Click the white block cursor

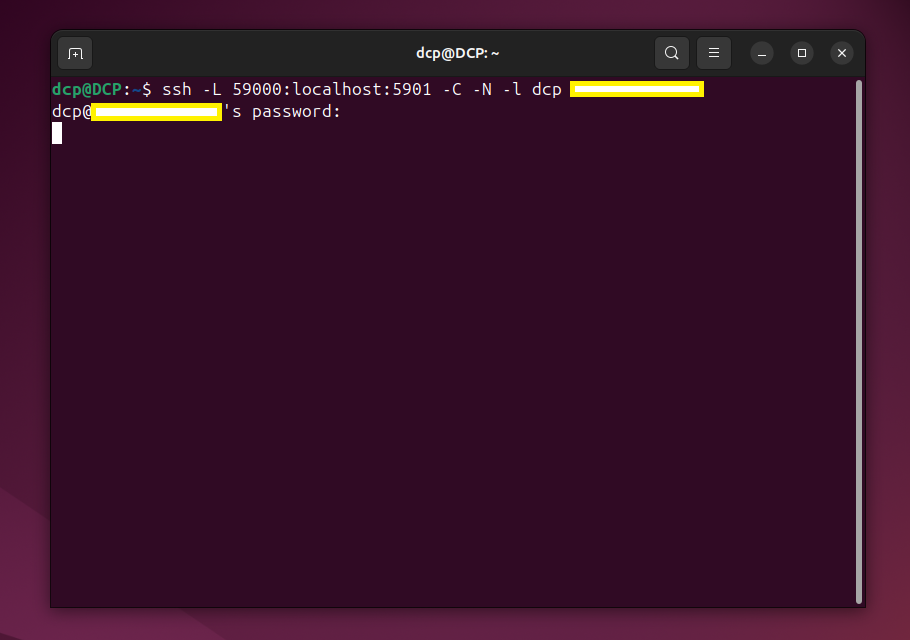(x=57, y=133)
